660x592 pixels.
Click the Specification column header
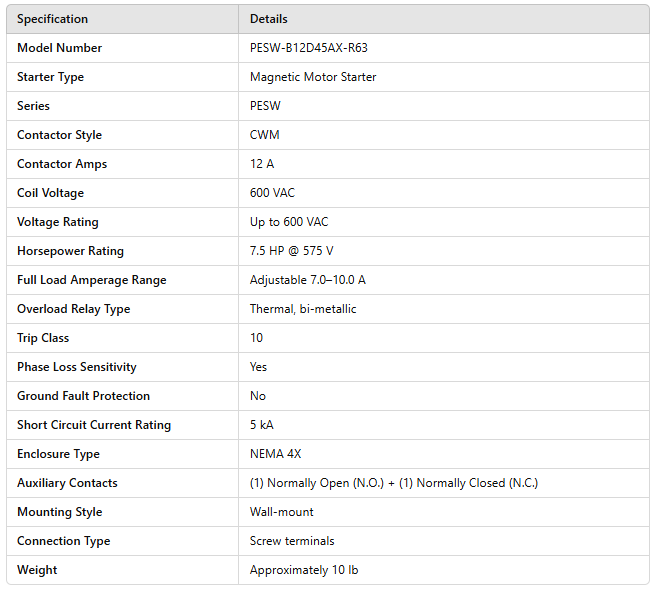52,19
